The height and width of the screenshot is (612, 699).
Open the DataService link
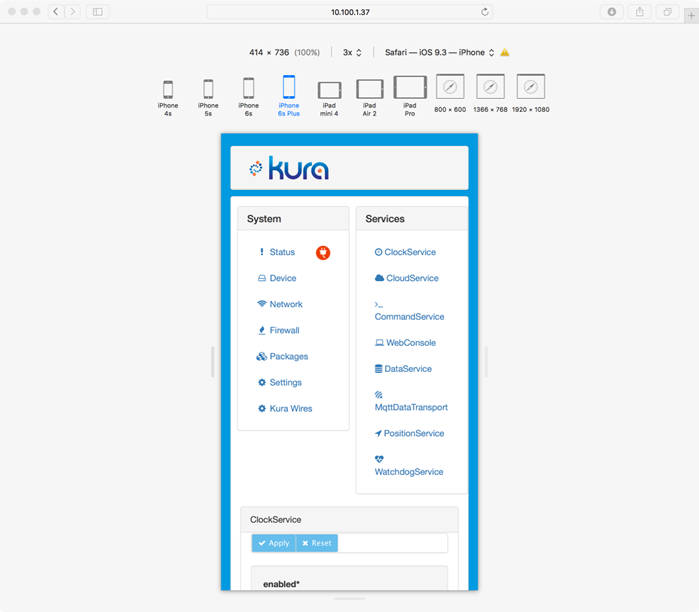tap(403, 369)
